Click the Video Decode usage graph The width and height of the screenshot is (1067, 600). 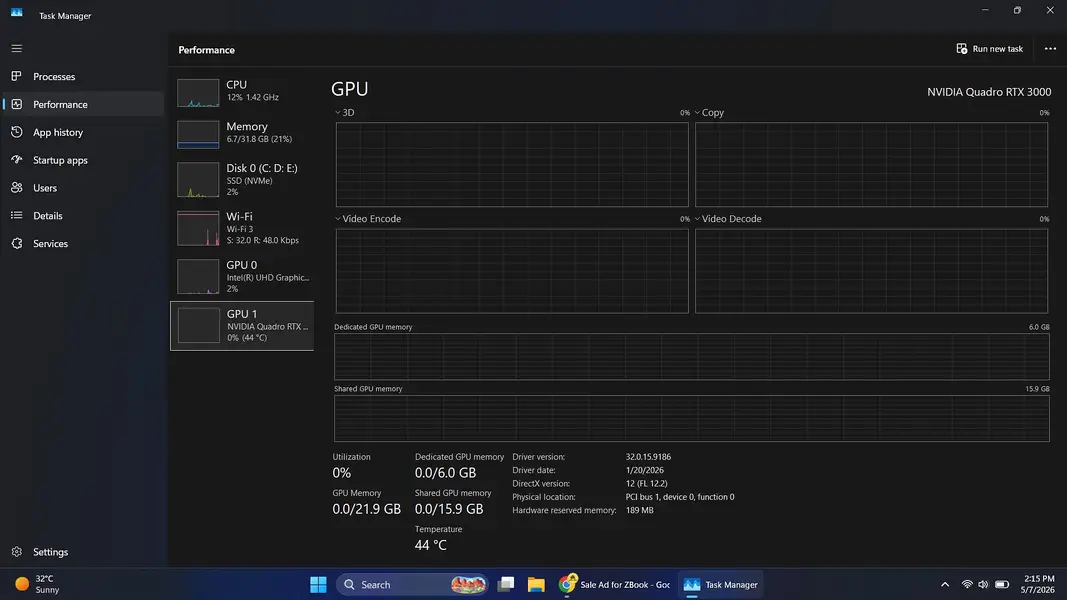[871, 271]
